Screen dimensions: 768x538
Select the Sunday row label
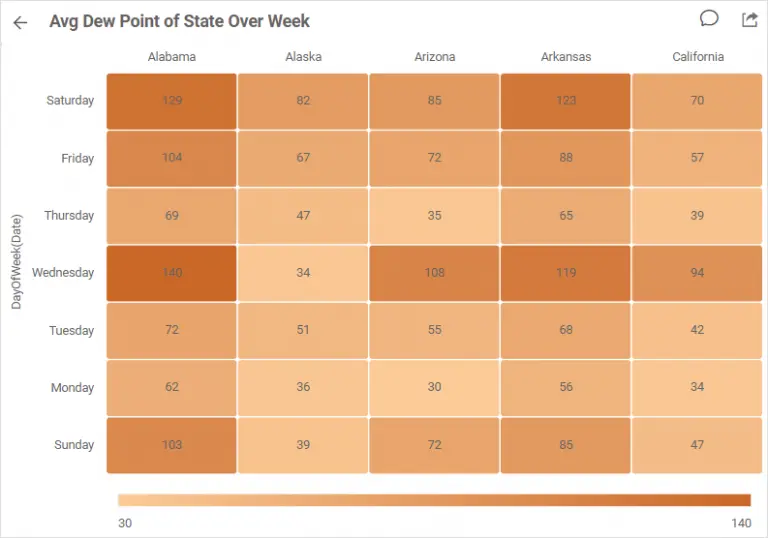73,445
